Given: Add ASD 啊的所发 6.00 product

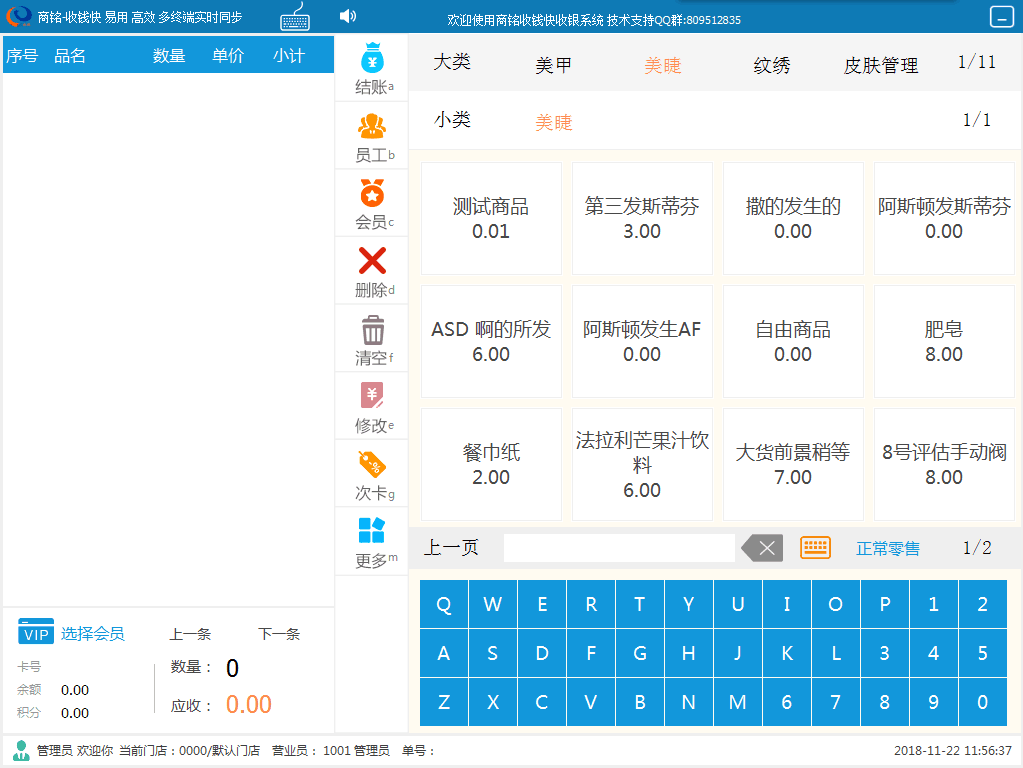Looking at the screenshot, I should point(491,341).
